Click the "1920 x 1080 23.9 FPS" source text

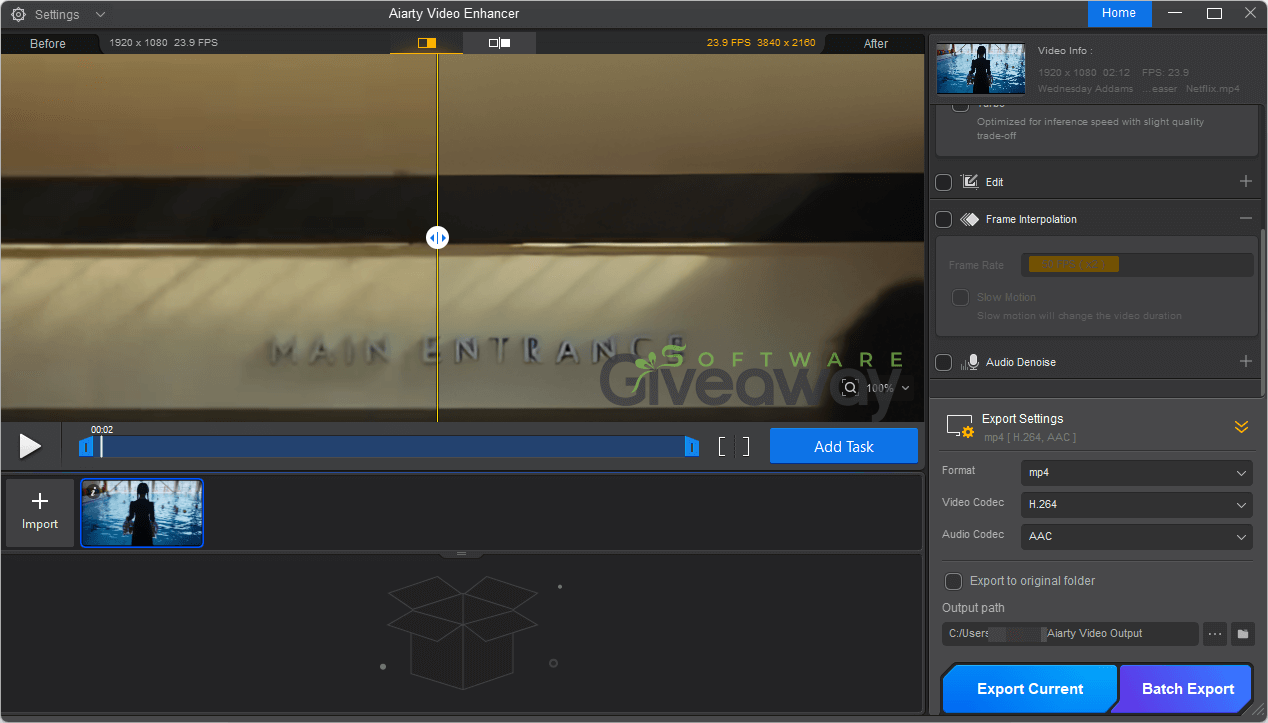point(164,43)
